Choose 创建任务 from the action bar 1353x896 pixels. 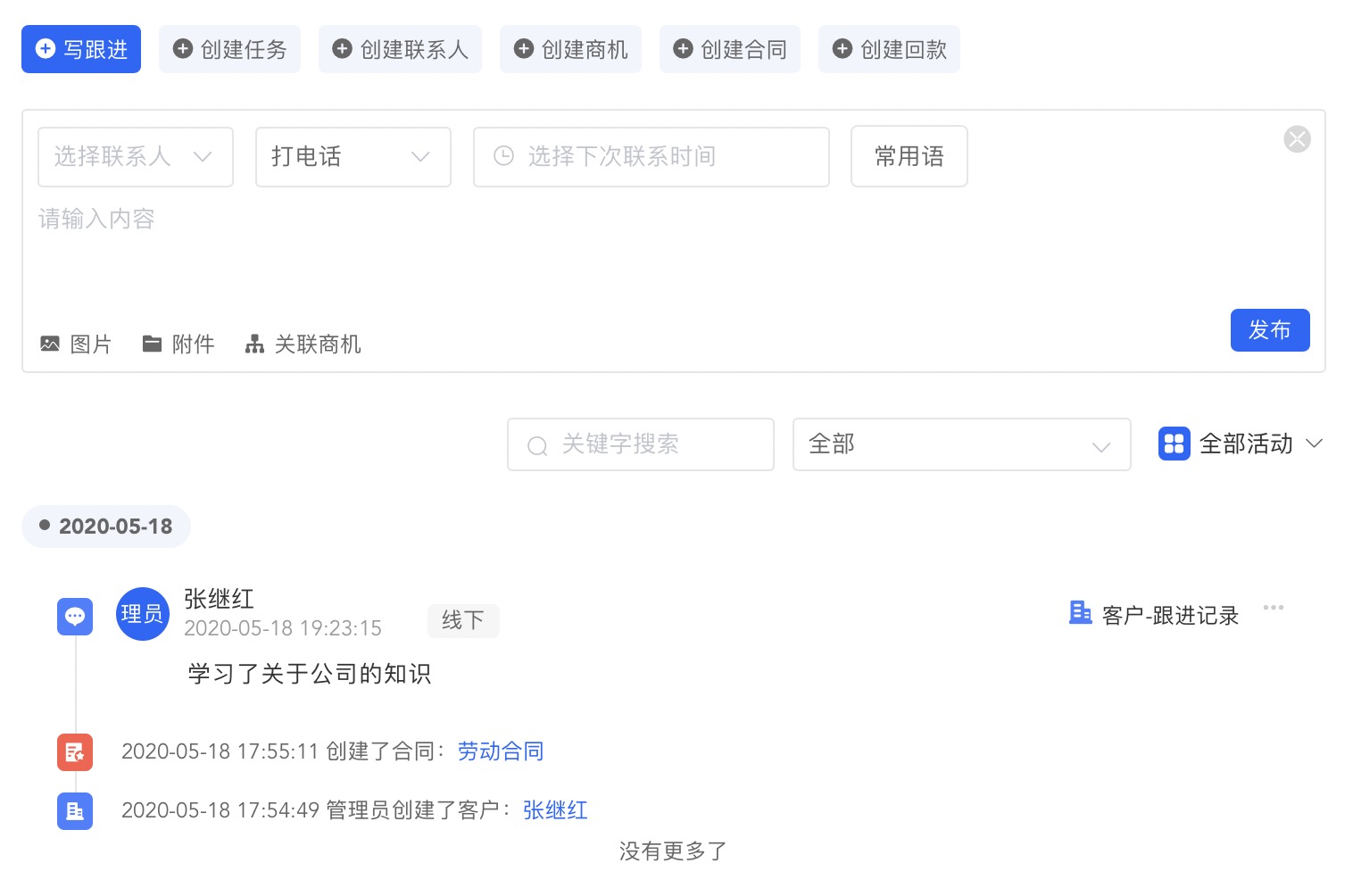[229, 49]
